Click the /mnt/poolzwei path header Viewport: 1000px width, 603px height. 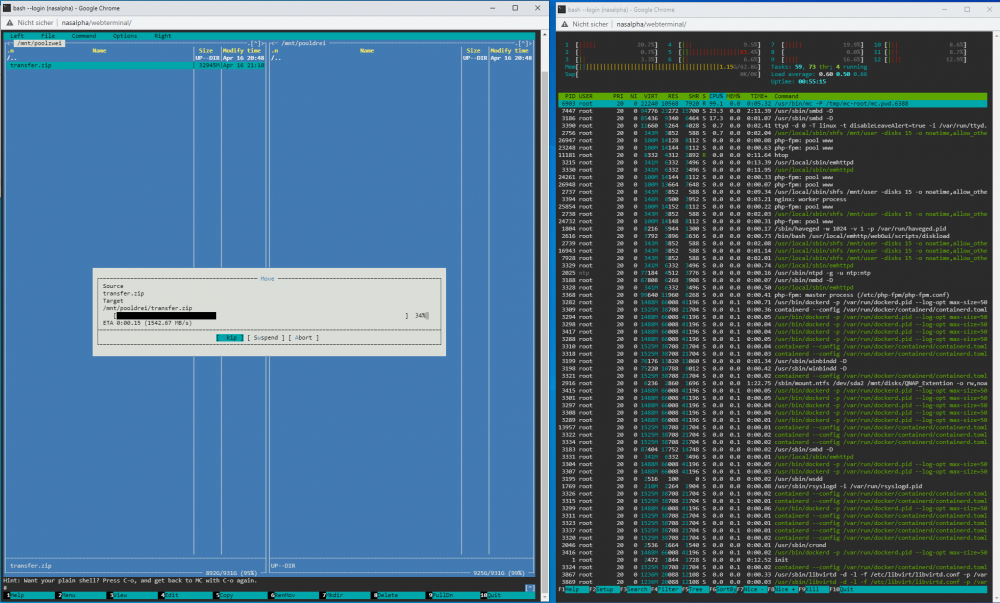pyautogui.click(x=40, y=43)
